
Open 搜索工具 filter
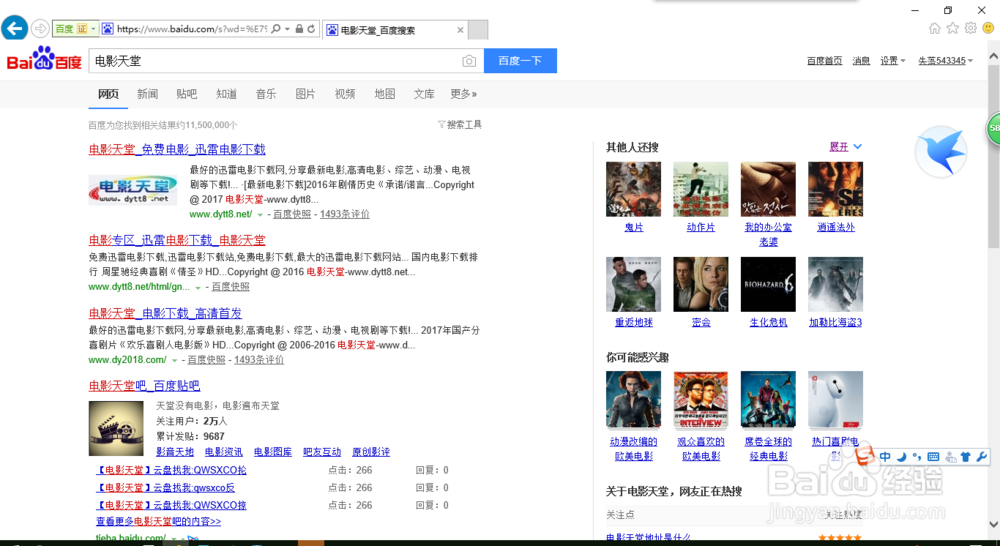pos(460,125)
